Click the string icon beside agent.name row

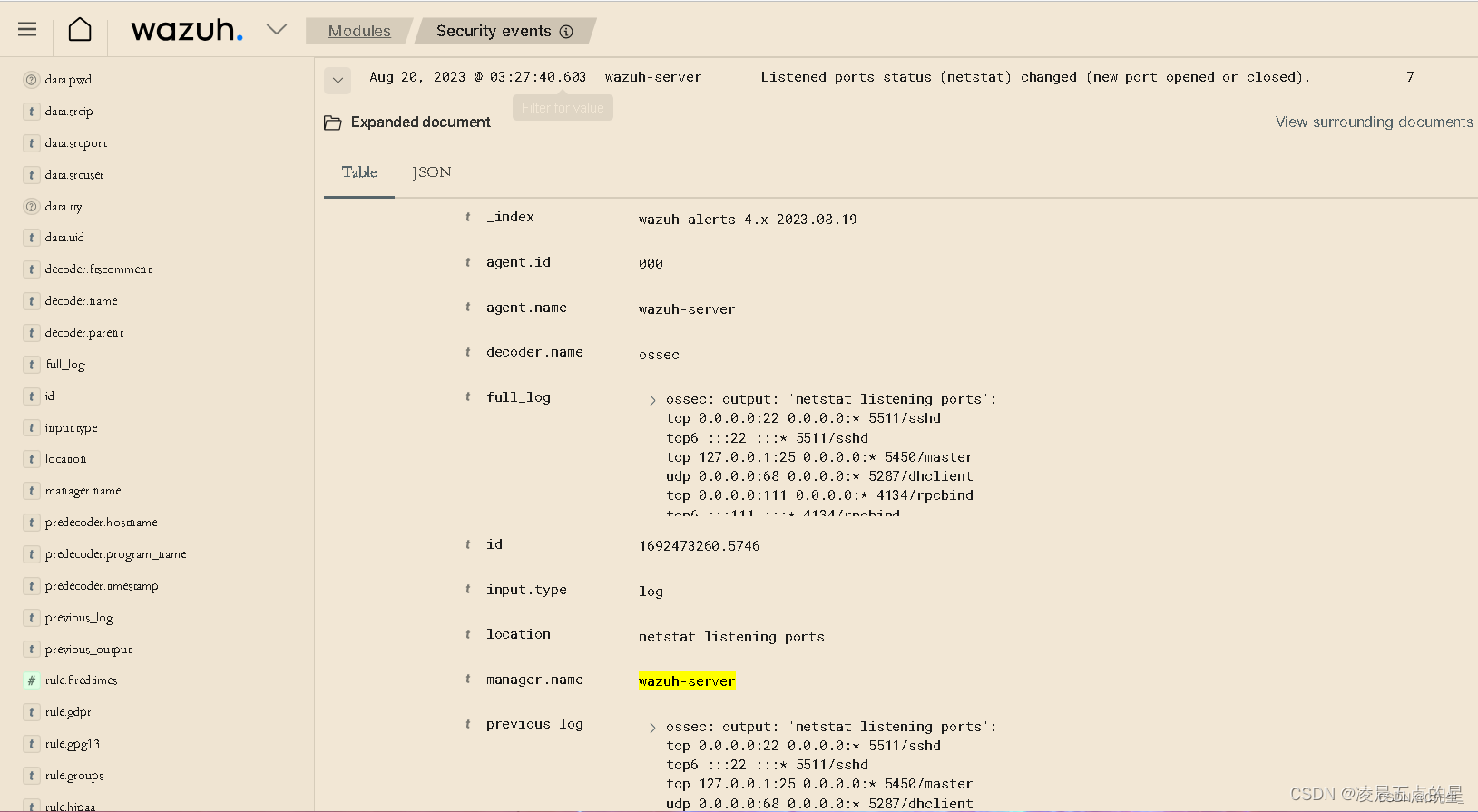coord(468,308)
